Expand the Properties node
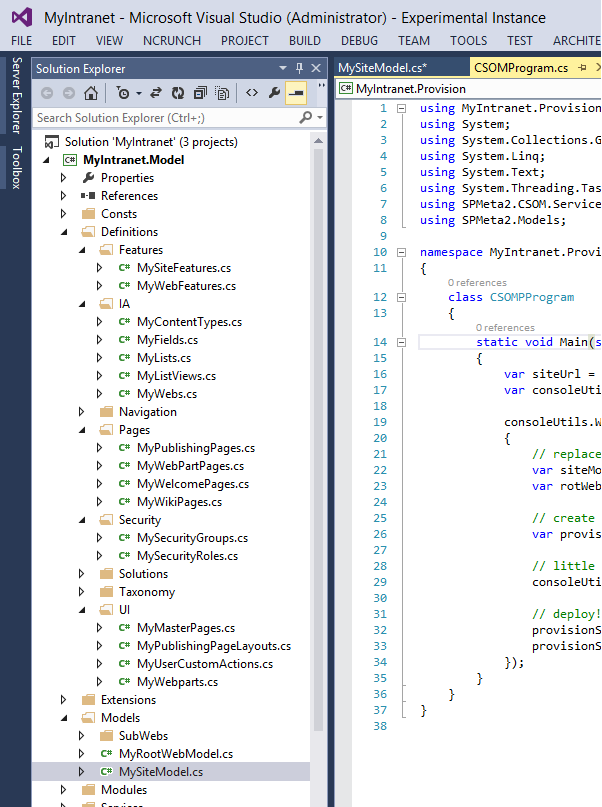Screen dimensions: 602x807 click(63, 178)
